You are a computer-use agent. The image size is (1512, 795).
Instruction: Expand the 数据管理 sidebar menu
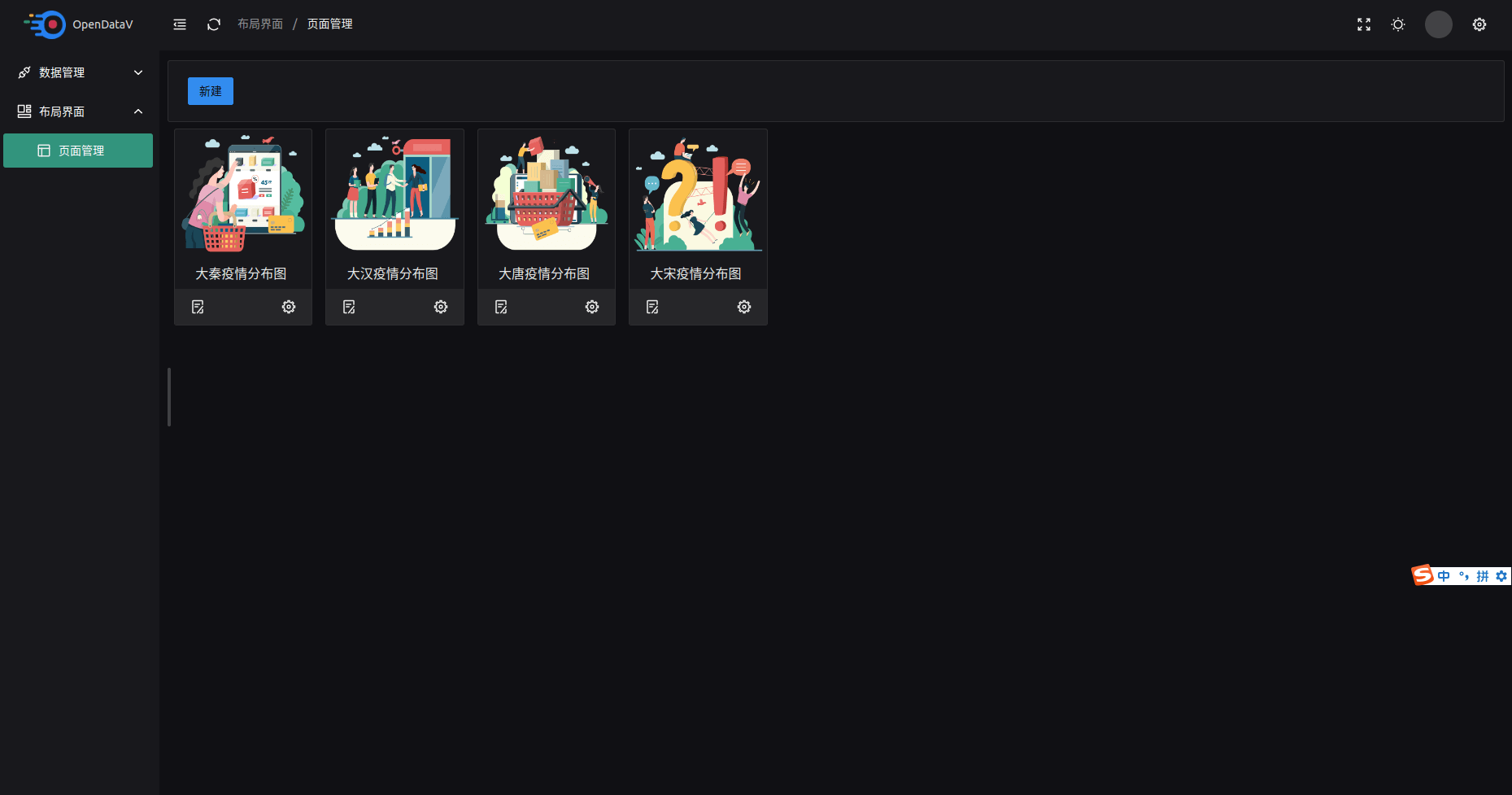pos(80,72)
